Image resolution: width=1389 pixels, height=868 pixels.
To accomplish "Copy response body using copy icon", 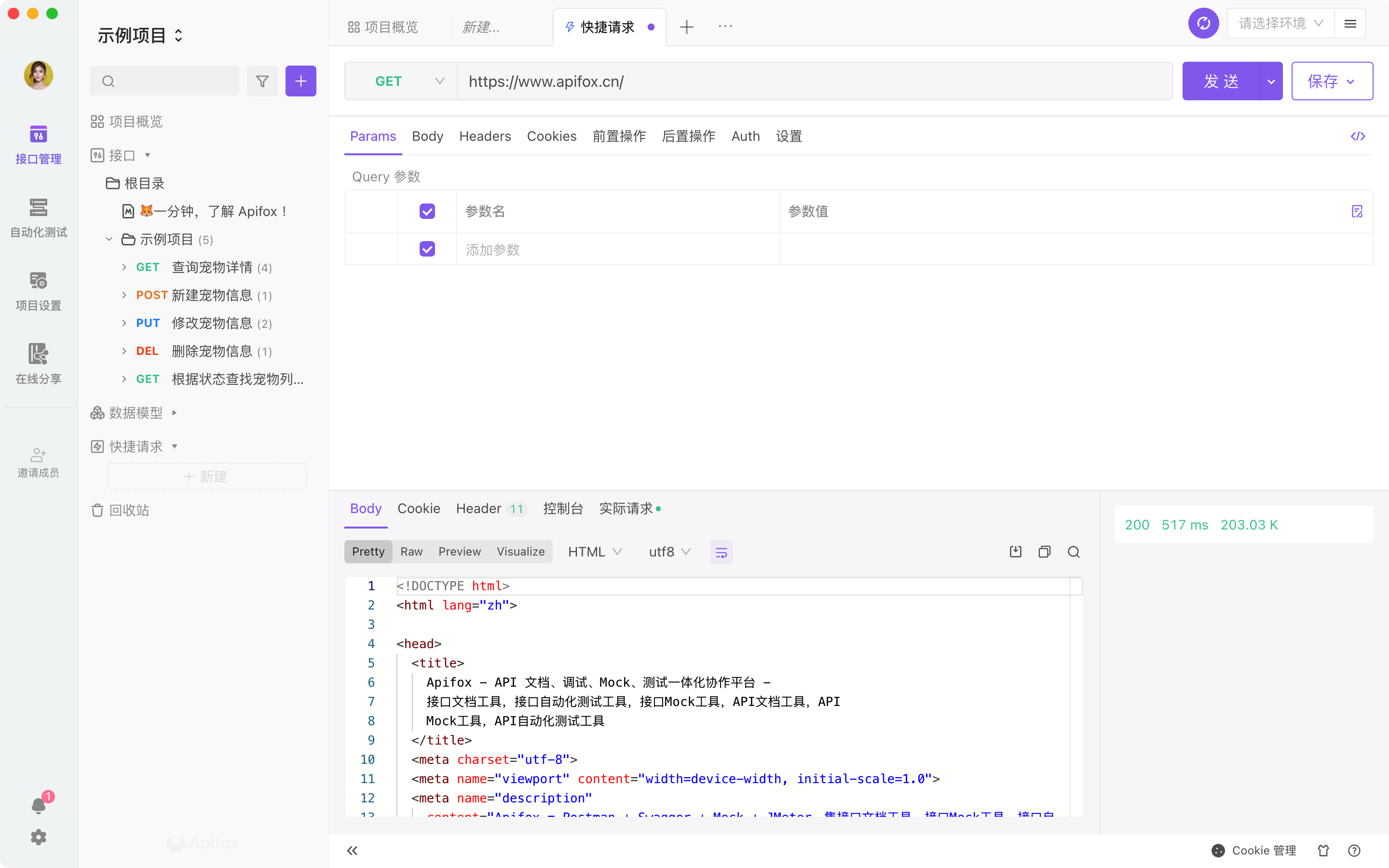I will point(1044,552).
